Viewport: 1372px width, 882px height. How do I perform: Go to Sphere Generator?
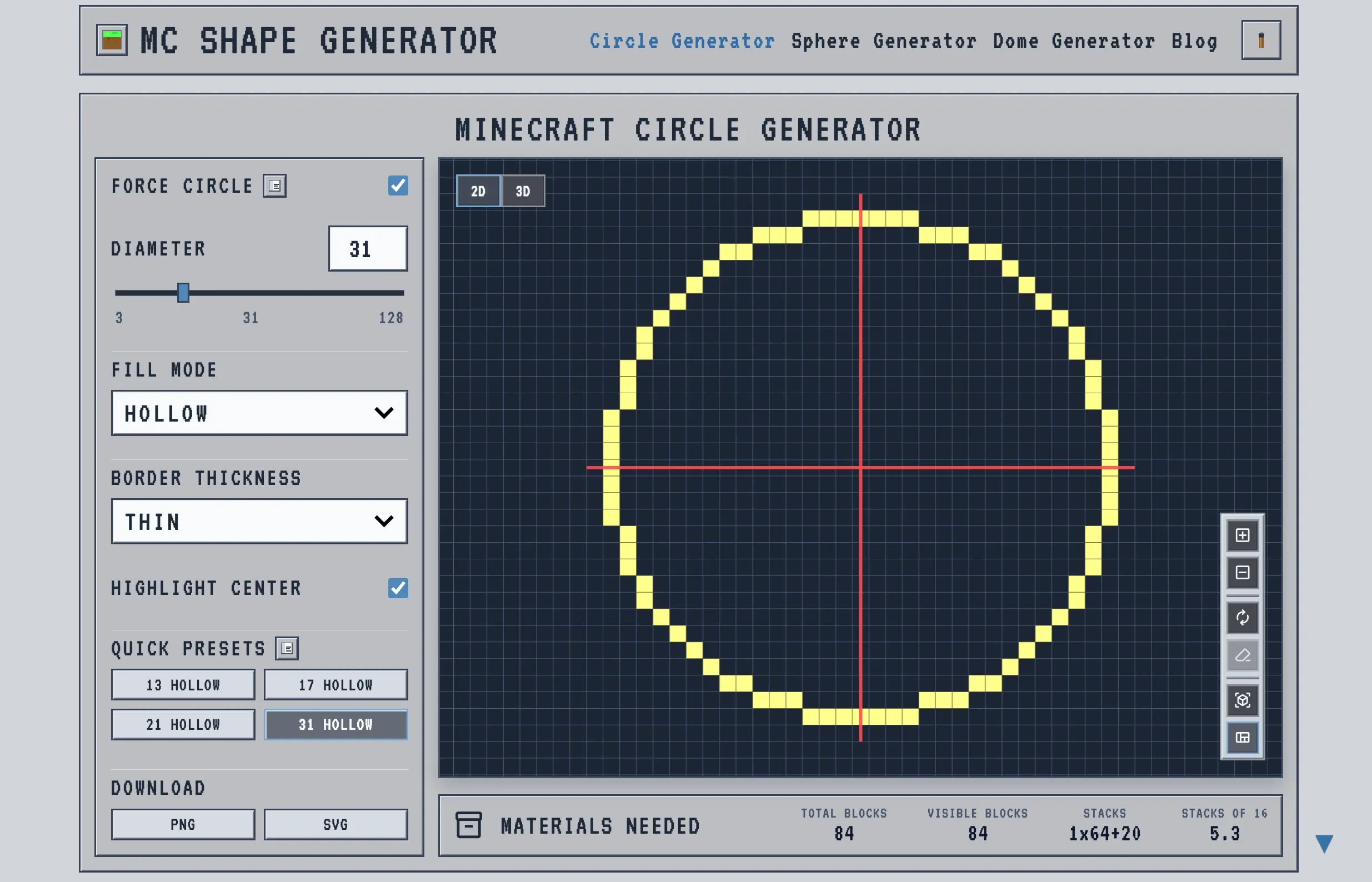coord(884,41)
